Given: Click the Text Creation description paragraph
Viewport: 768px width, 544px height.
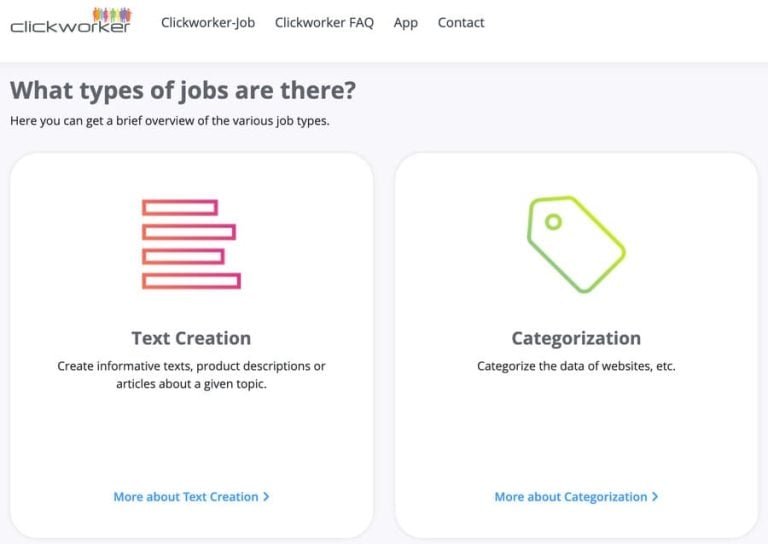Looking at the screenshot, I should click(191, 375).
